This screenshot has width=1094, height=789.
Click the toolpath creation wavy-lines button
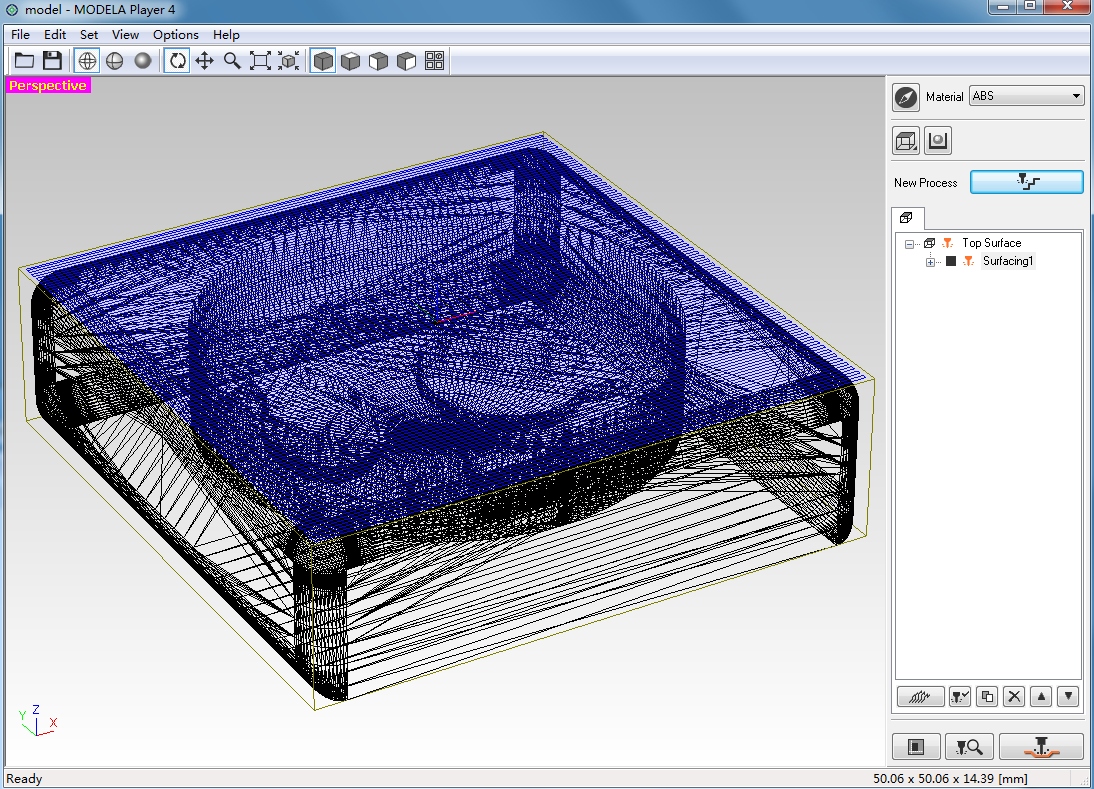920,696
